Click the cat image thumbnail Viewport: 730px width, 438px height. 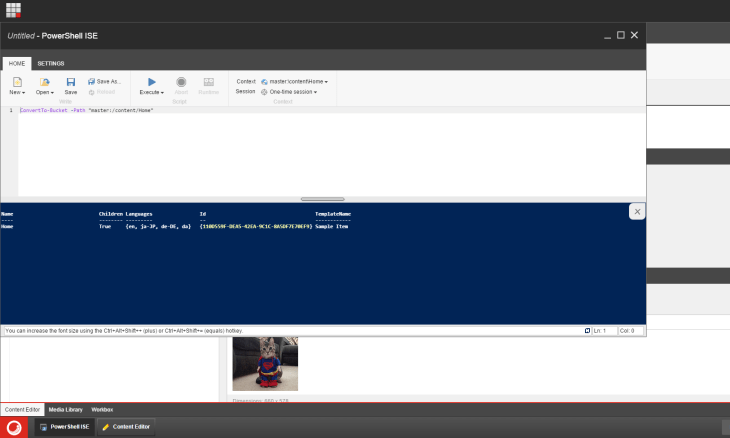tap(265, 364)
